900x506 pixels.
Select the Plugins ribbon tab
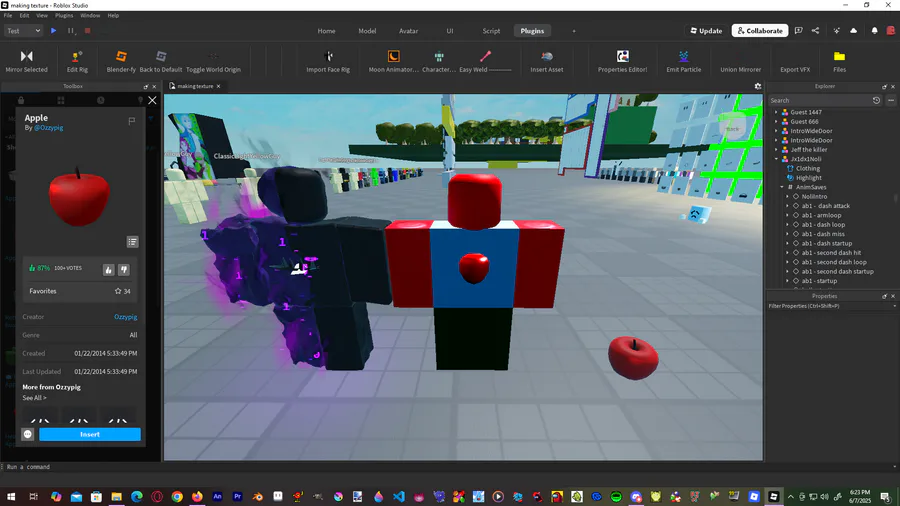point(532,31)
